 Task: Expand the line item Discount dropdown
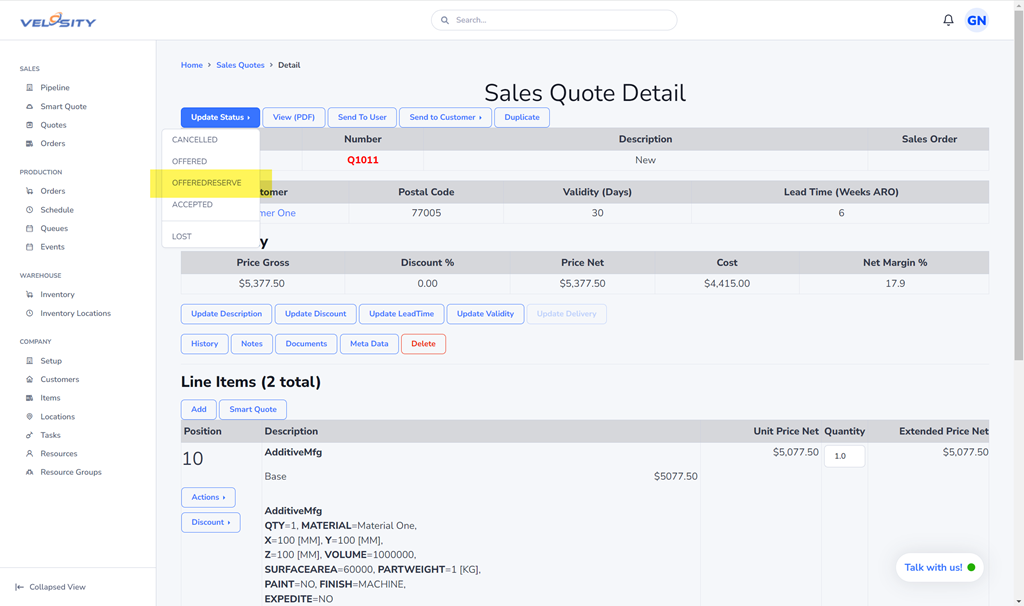click(x=210, y=522)
